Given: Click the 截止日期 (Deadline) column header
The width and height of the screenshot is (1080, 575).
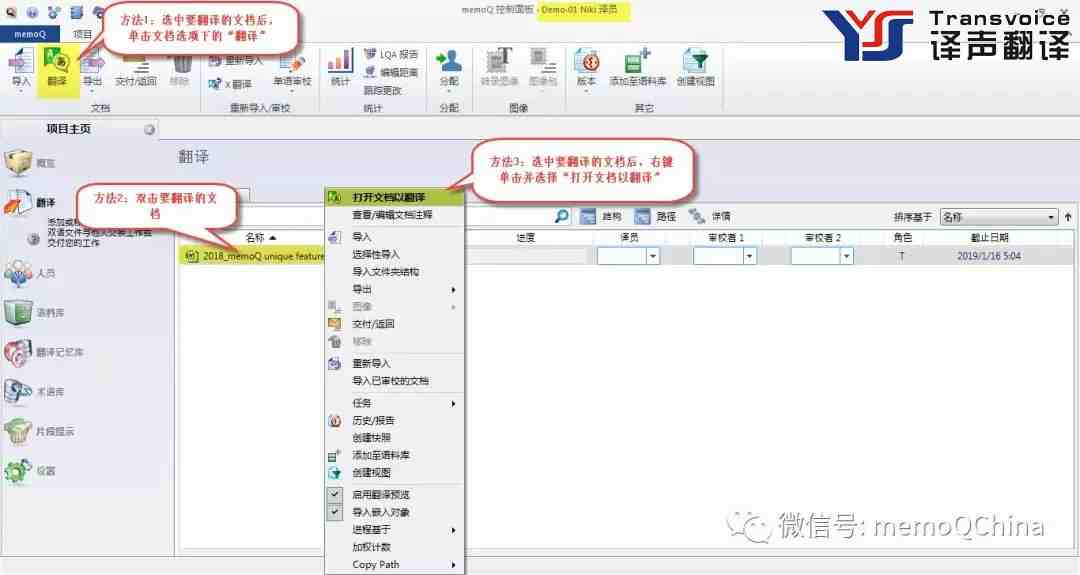Looking at the screenshot, I should click(x=989, y=238).
